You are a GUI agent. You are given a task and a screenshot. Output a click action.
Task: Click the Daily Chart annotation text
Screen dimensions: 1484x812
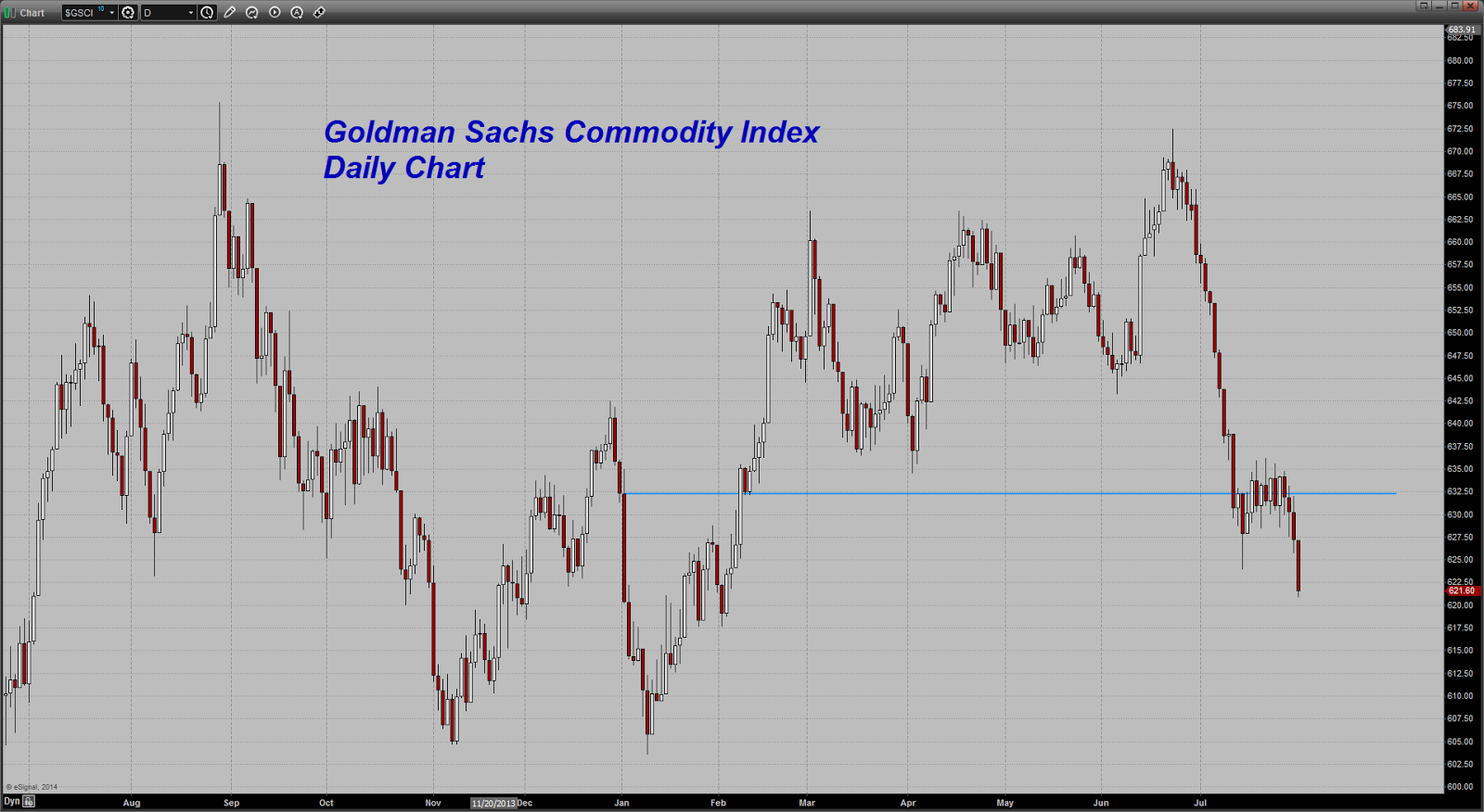(x=403, y=168)
